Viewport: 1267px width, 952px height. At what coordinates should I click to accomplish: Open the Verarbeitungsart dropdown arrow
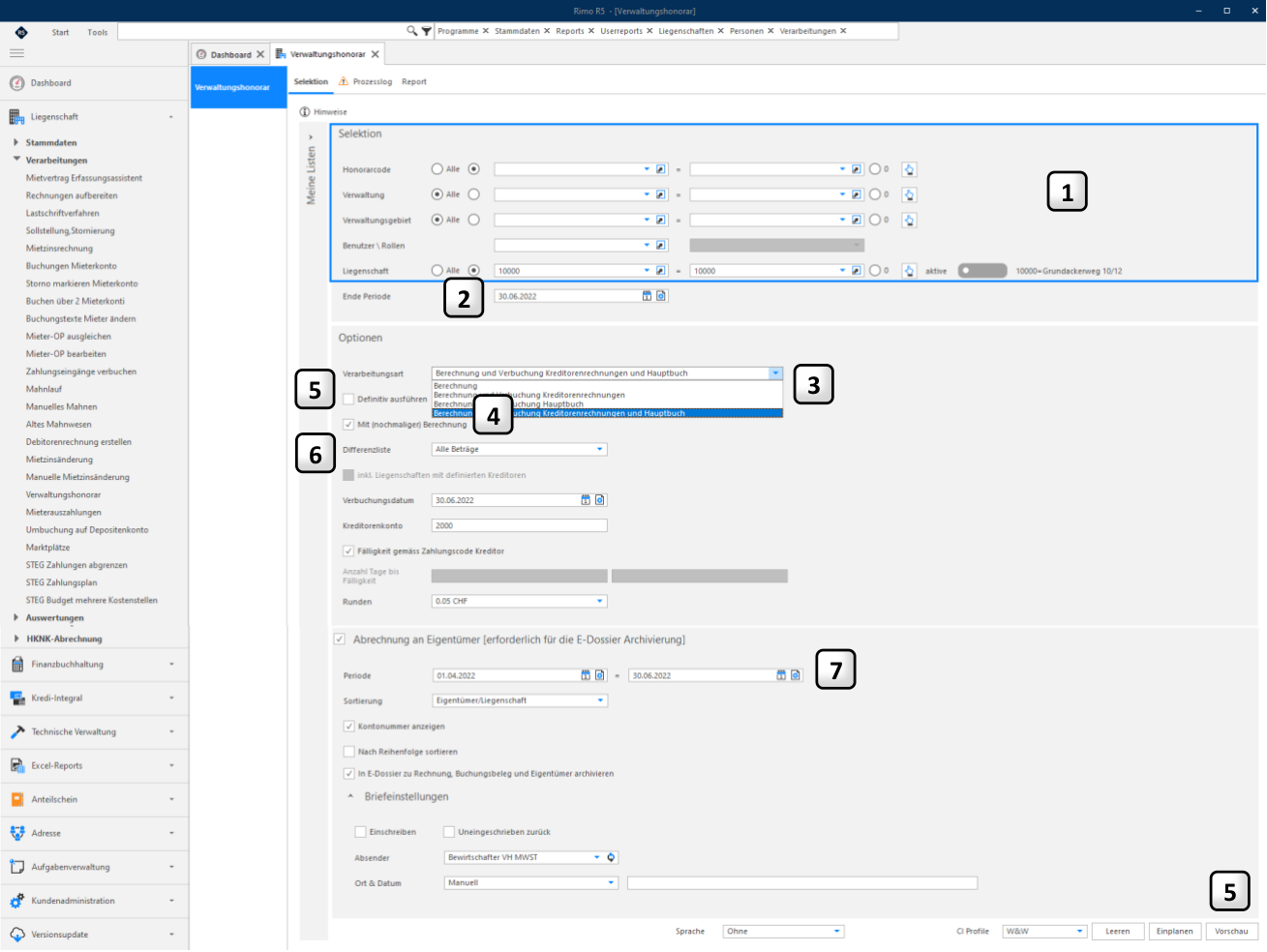click(775, 373)
